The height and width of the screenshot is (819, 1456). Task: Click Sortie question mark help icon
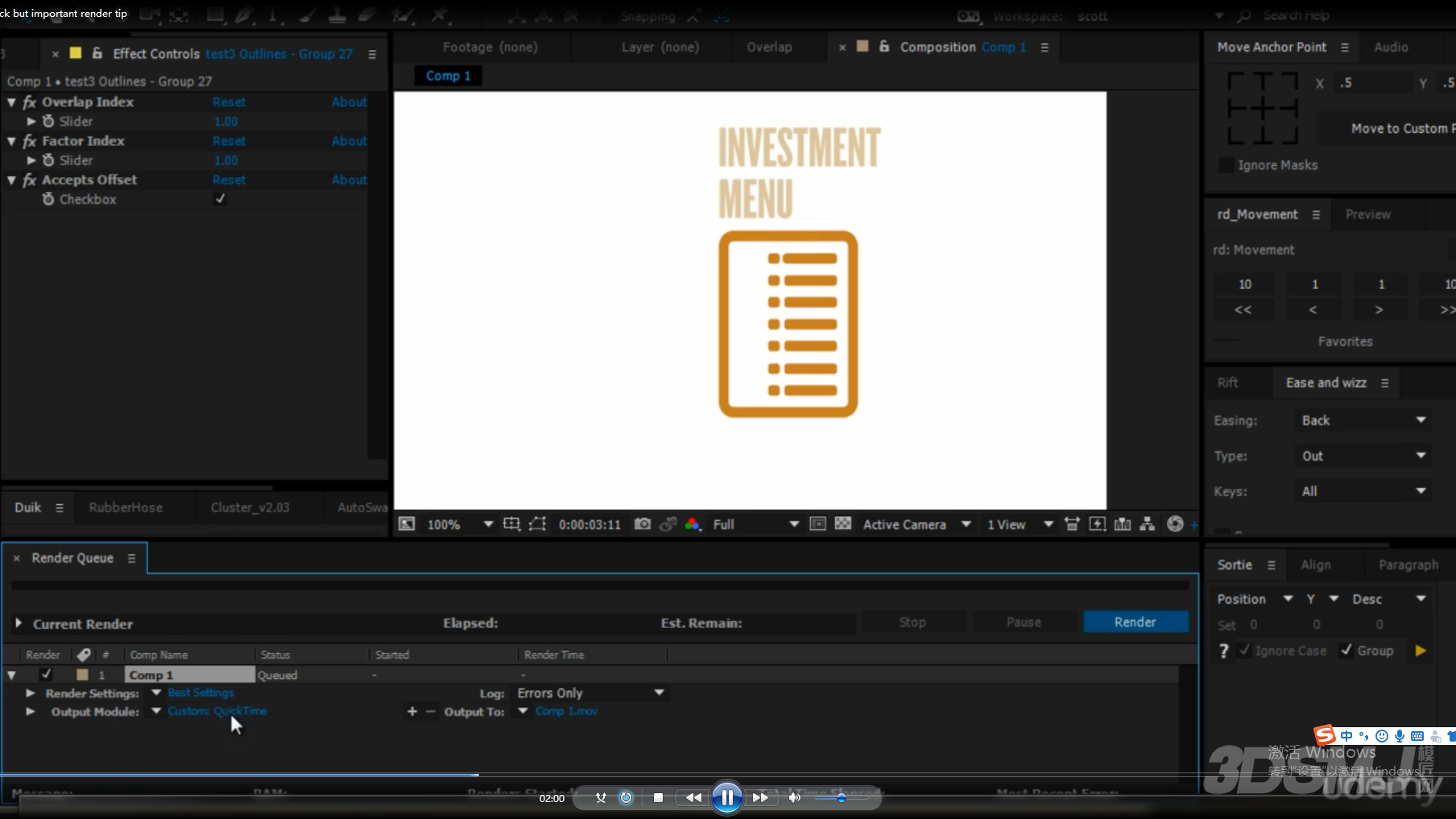(1224, 651)
